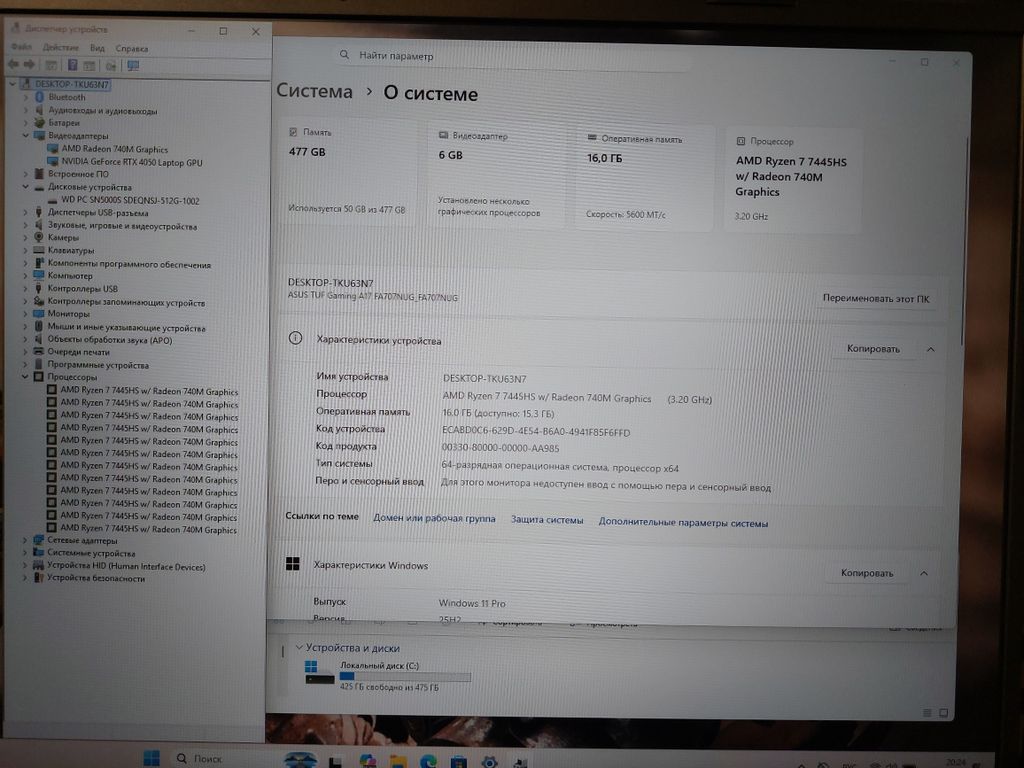Open the Справка menu
1024x768 pixels.
(x=132, y=48)
